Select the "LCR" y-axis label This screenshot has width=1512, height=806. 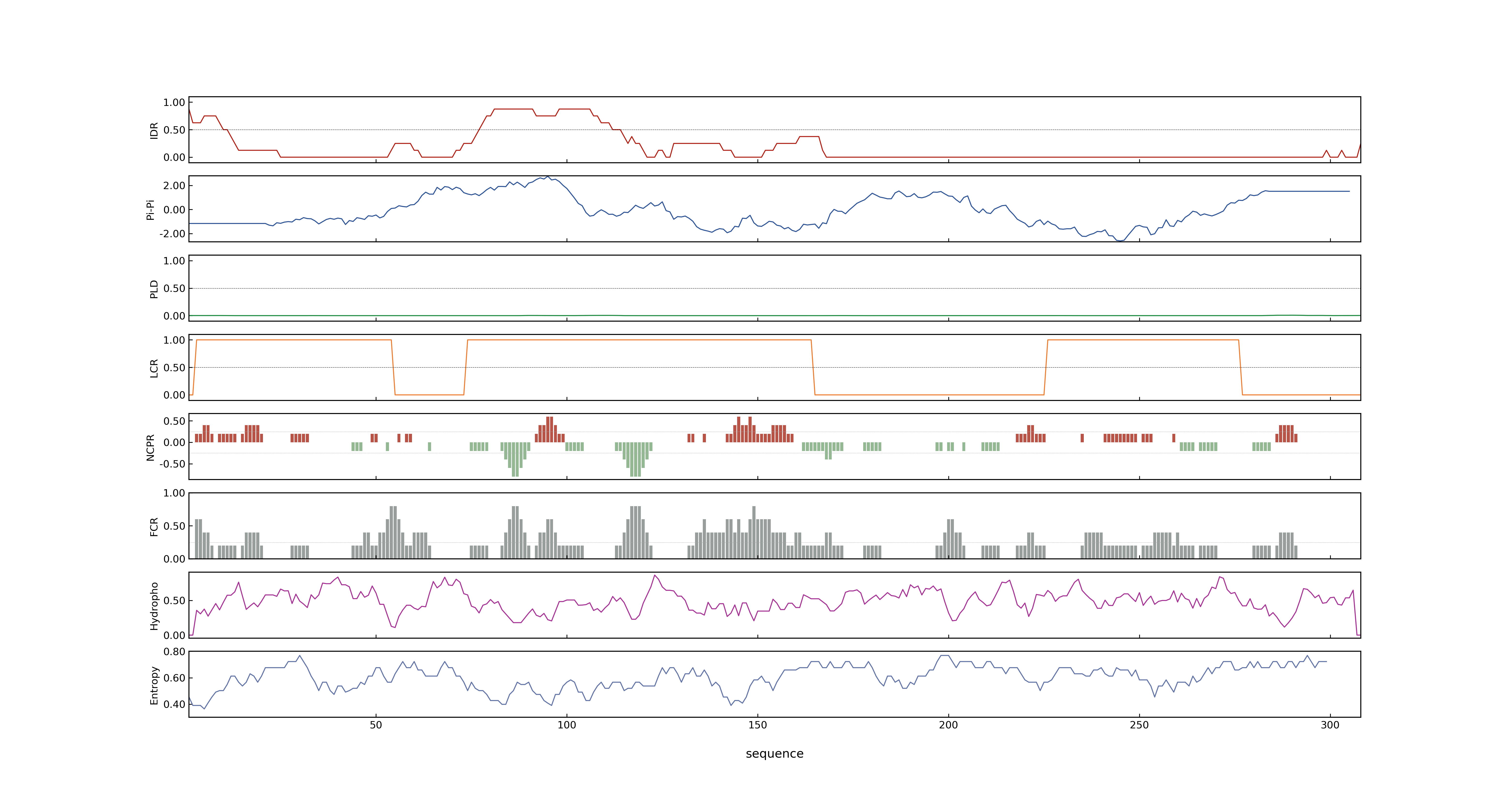[x=154, y=368]
